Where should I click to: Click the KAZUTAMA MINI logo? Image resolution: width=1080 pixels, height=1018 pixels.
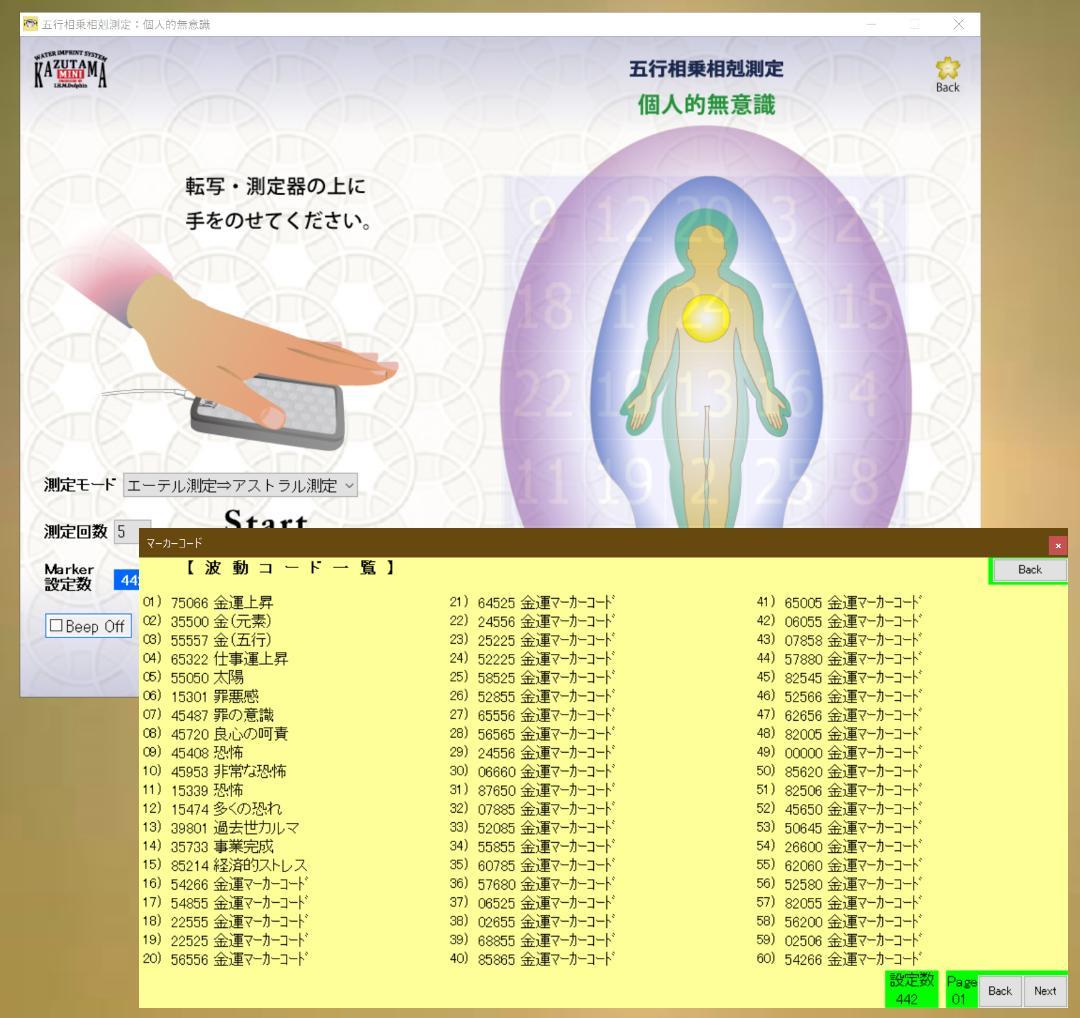coord(70,71)
